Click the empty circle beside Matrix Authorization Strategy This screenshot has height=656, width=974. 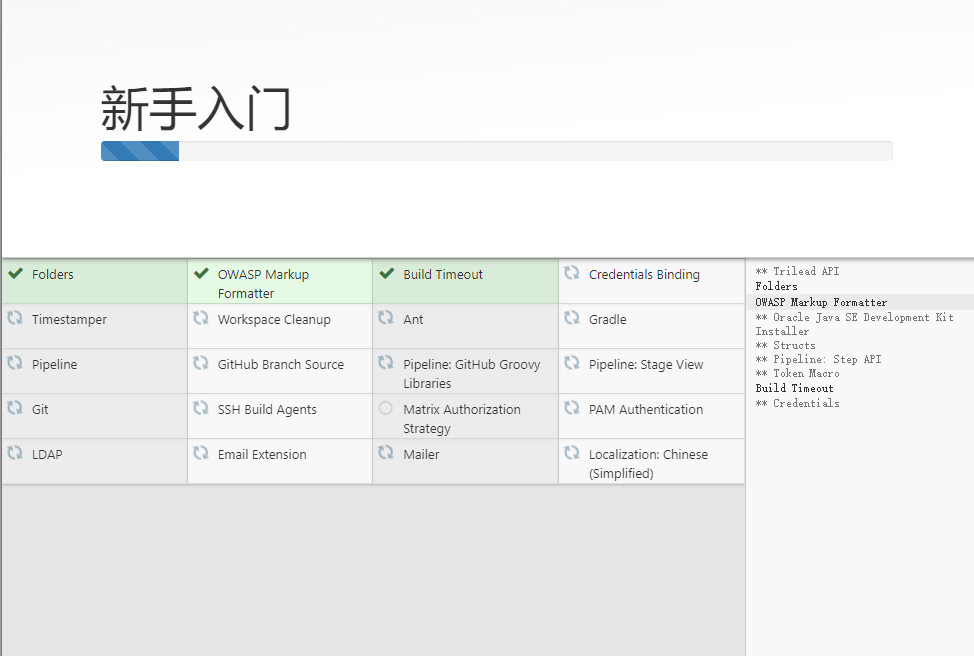click(x=386, y=408)
